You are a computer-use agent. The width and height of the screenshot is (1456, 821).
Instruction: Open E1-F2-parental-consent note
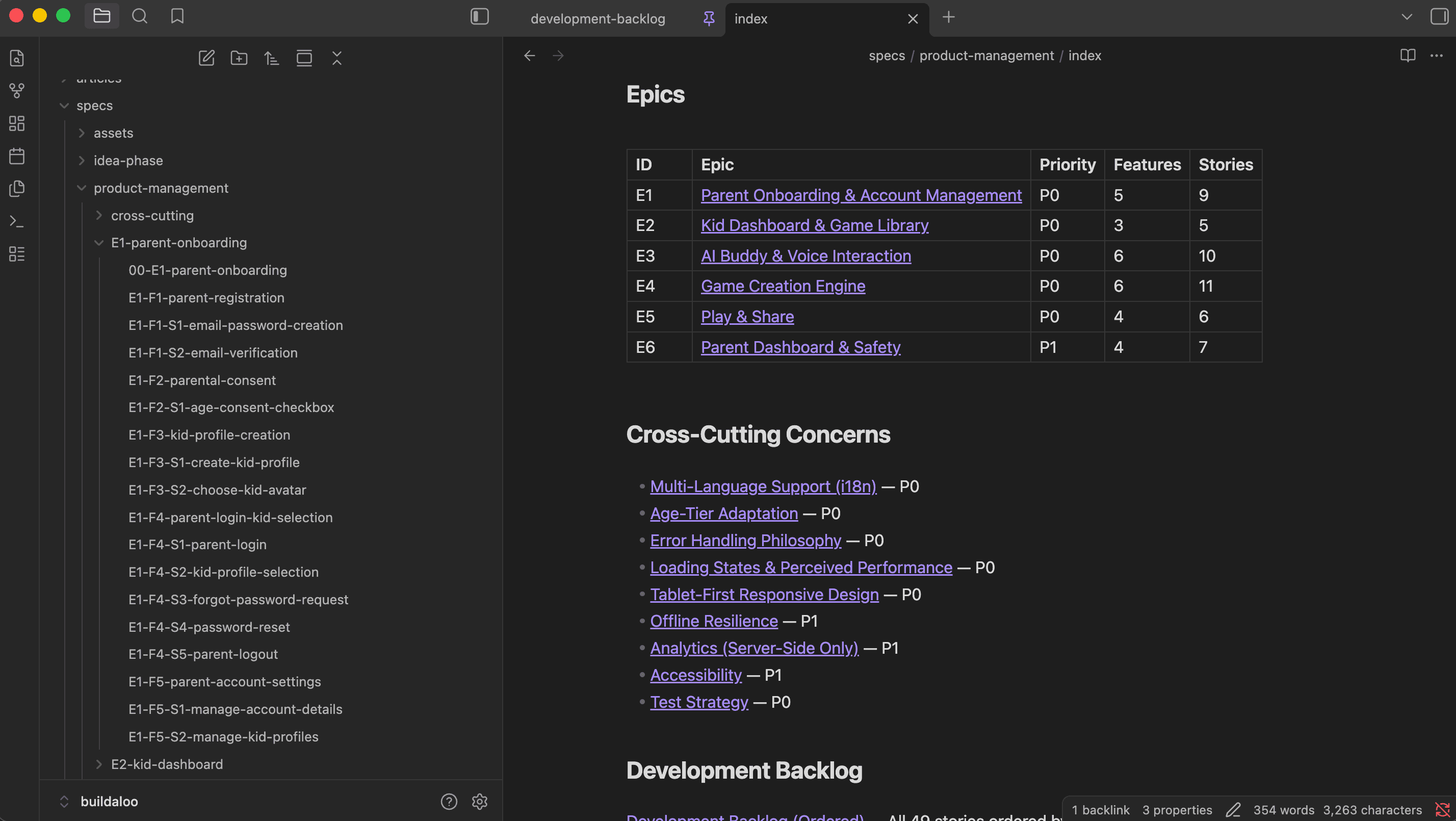pos(202,380)
